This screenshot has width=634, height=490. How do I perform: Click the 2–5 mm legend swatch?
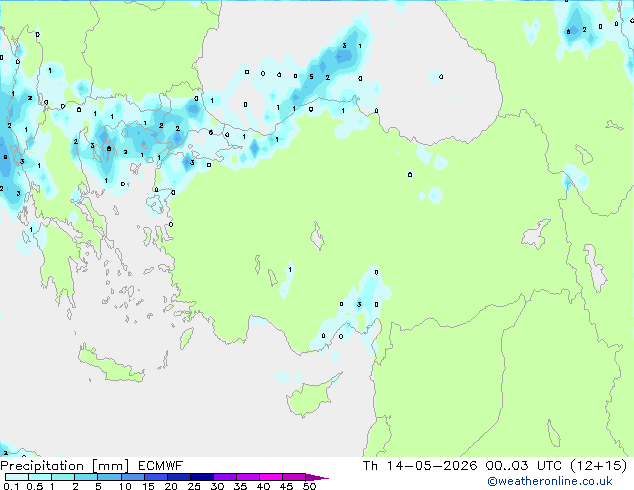pyautogui.click(x=86, y=477)
